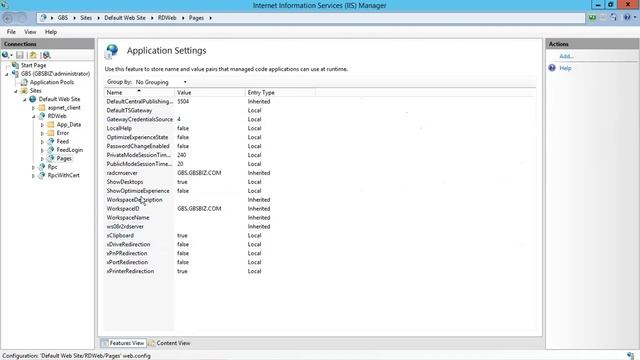Screen dimensions: 640x360
Task: Click the Save connections toolbar icon
Action: tap(20, 55)
